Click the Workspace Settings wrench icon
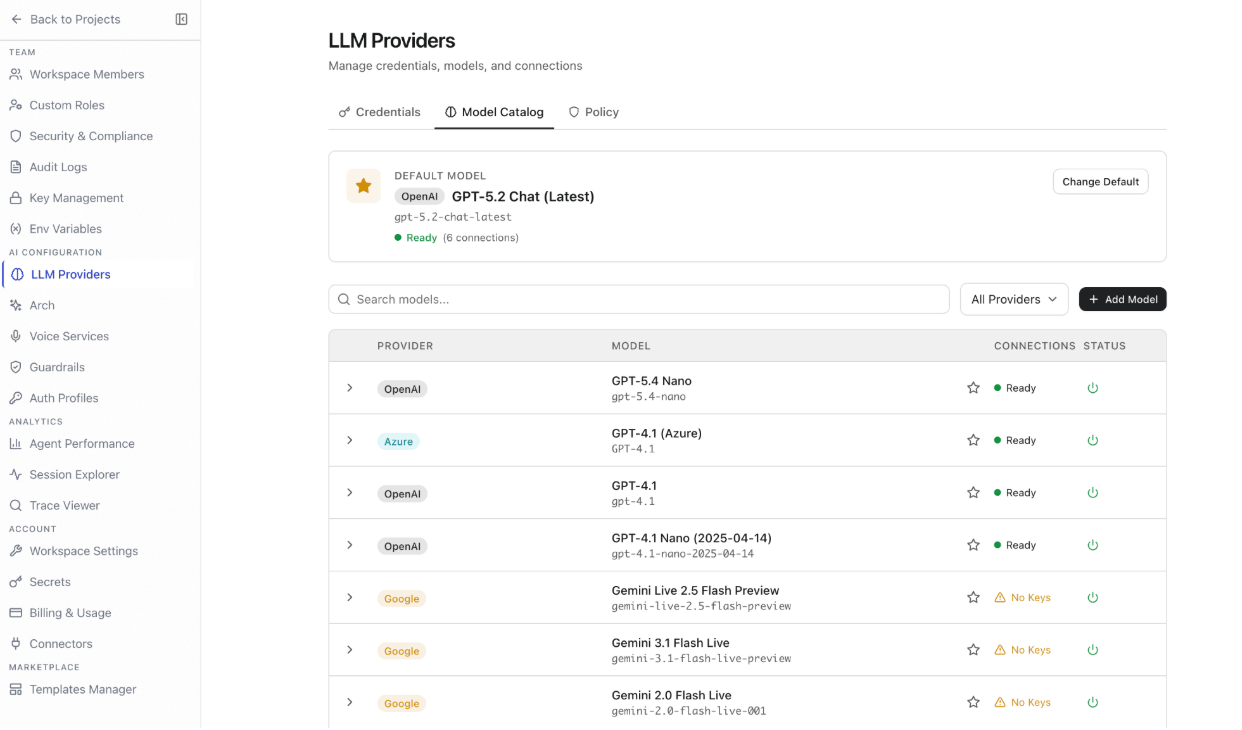This screenshot has height=730, width=1242. point(16,551)
